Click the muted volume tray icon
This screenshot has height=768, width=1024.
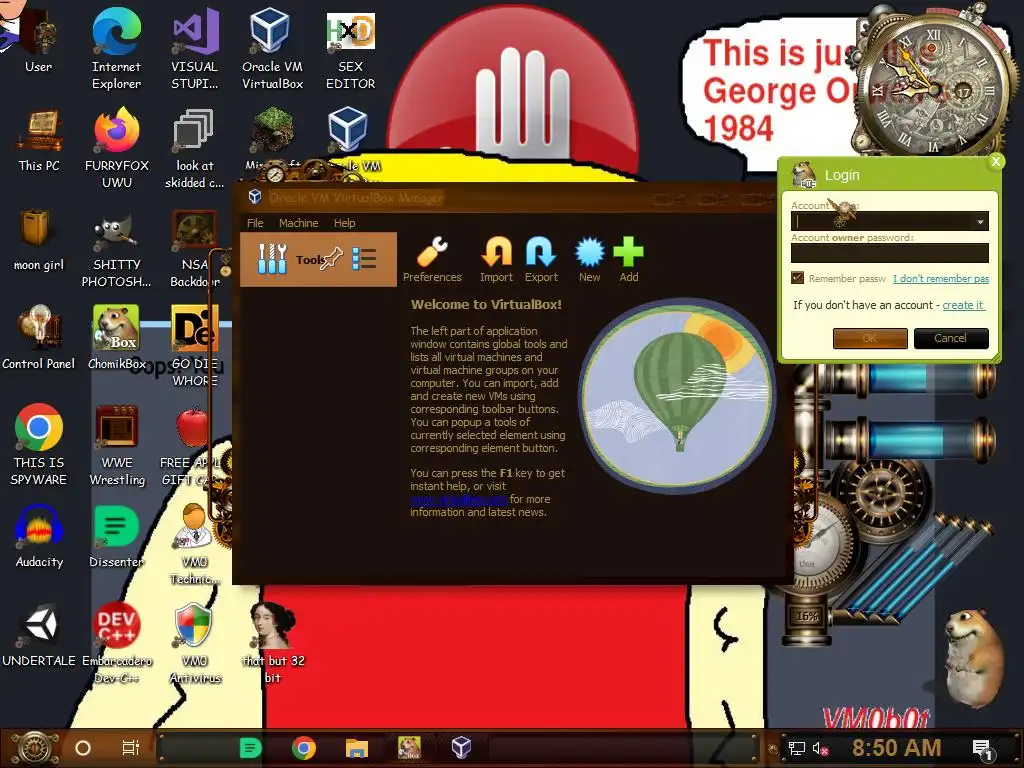pyautogui.click(x=820, y=748)
